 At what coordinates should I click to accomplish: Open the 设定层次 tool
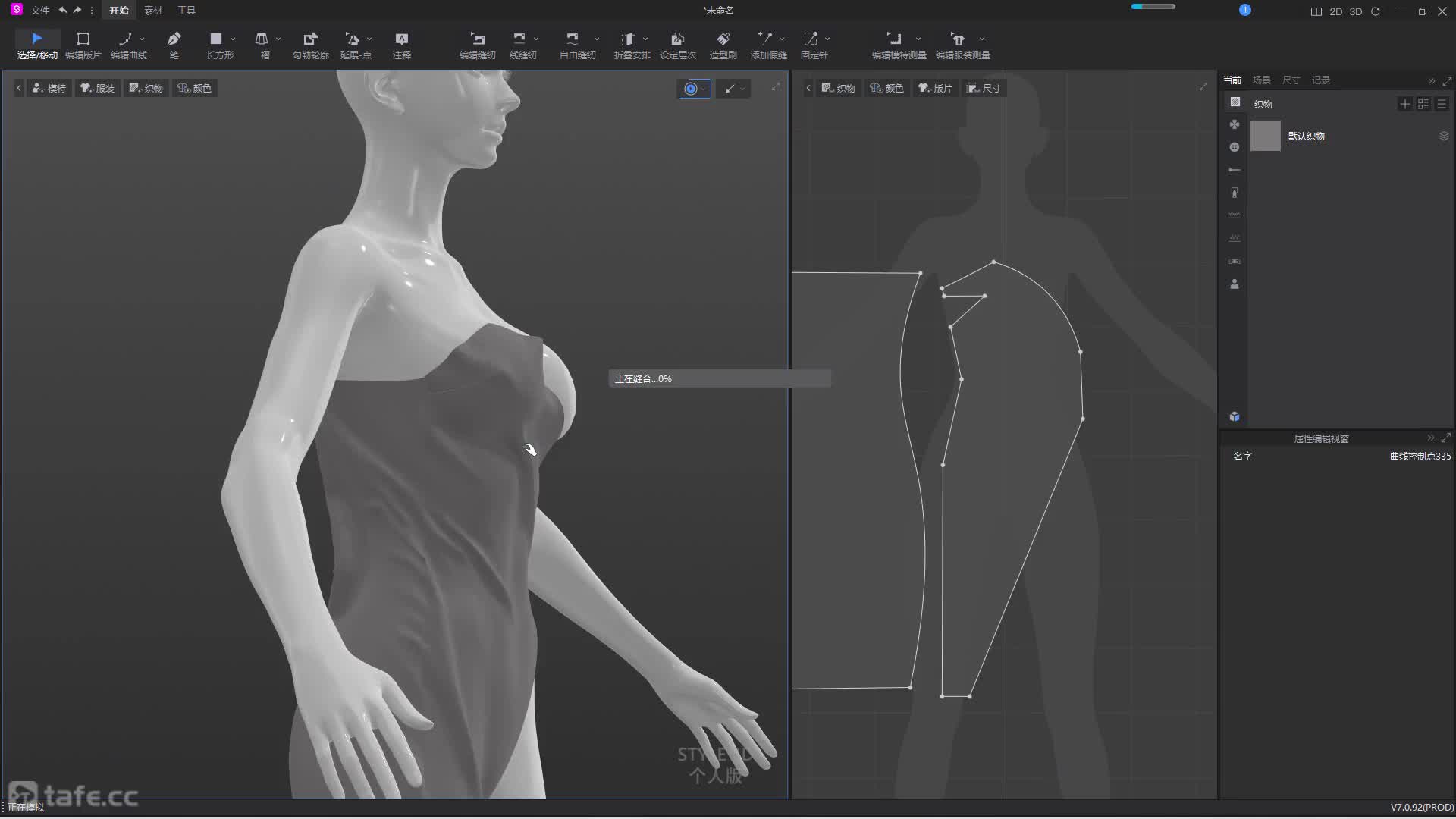[x=677, y=44]
